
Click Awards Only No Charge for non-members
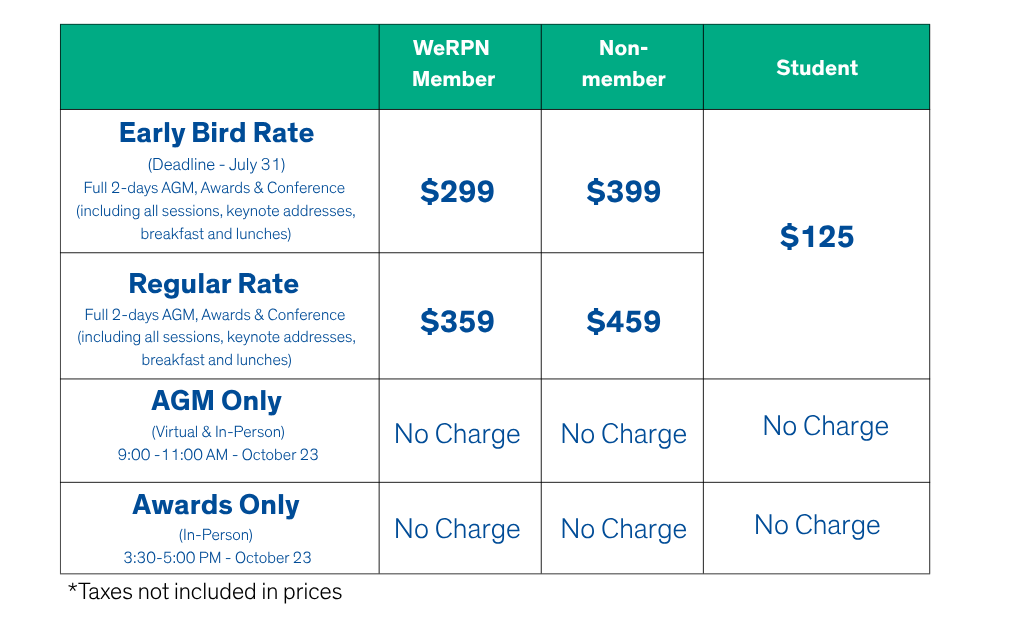(x=624, y=529)
